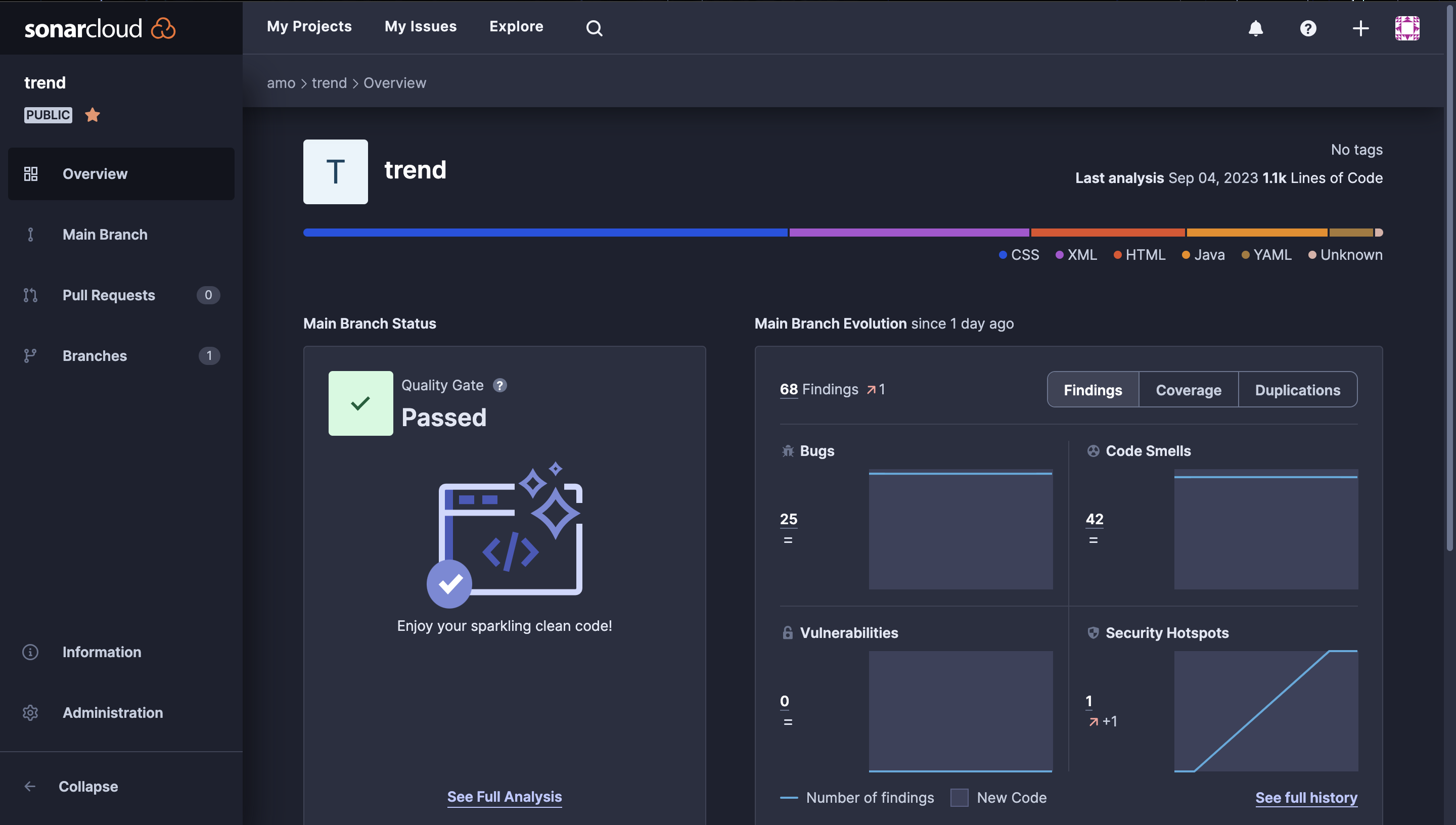Open the notifications bell
This screenshot has height=825, width=1456.
tap(1255, 28)
